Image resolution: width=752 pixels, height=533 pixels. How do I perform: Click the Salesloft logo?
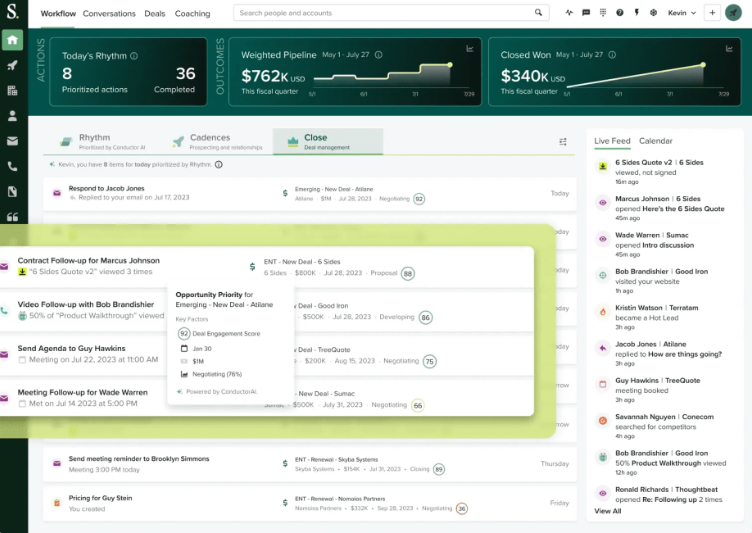[12, 12]
